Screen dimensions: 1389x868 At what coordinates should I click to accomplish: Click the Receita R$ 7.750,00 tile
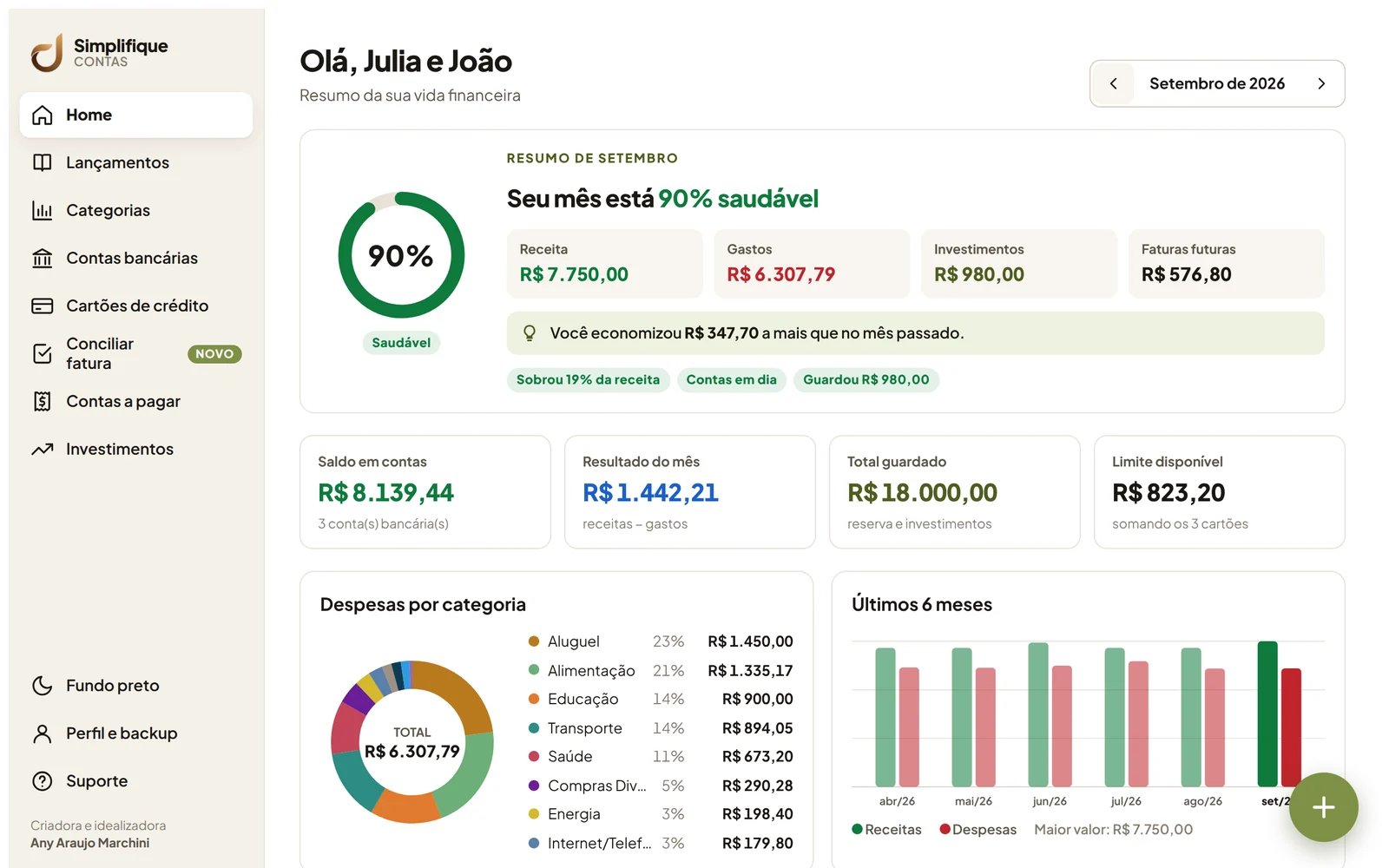click(x=605, y=264)
